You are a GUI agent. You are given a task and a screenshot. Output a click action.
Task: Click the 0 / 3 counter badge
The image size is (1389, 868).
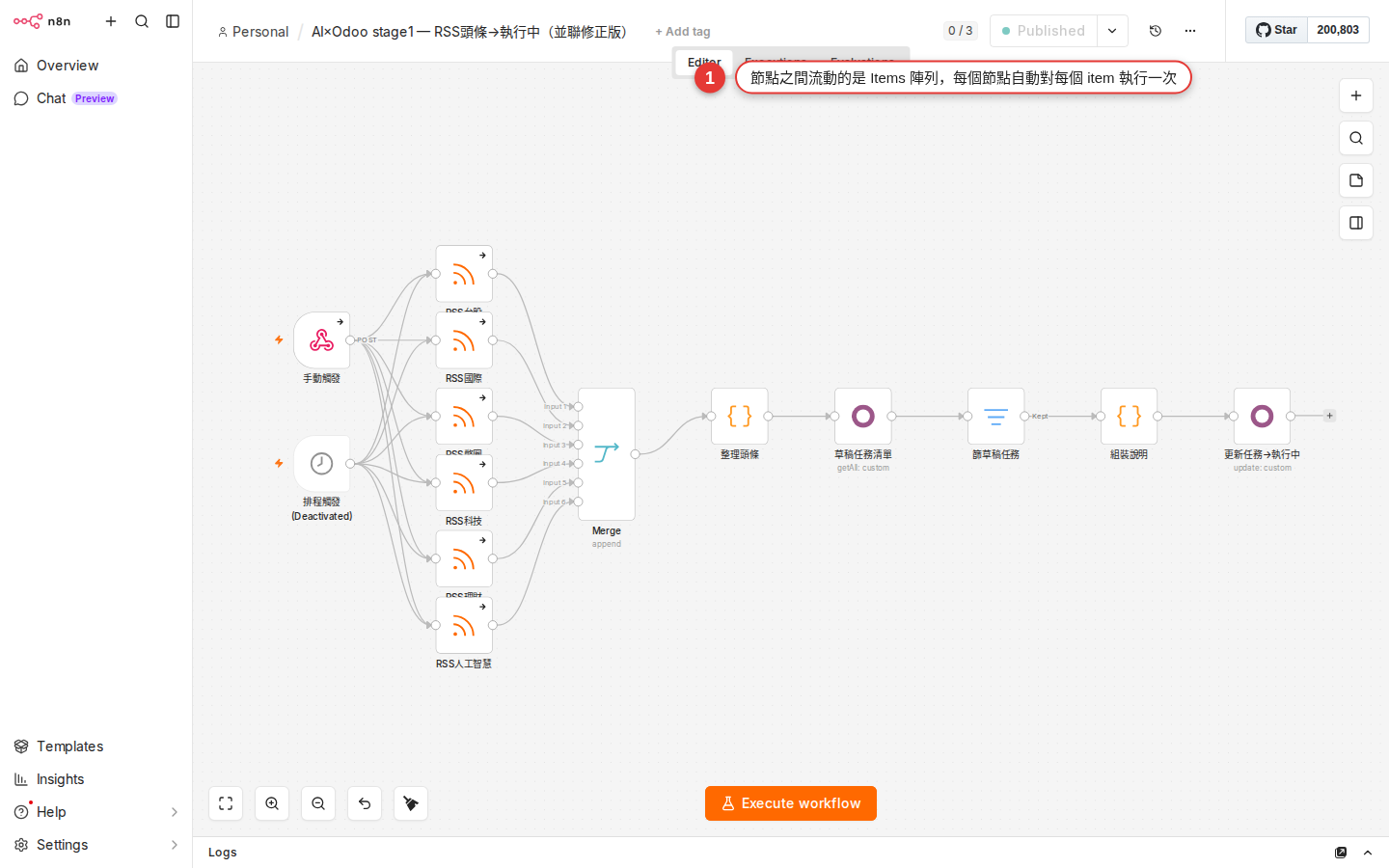click(x=960, y=31)
